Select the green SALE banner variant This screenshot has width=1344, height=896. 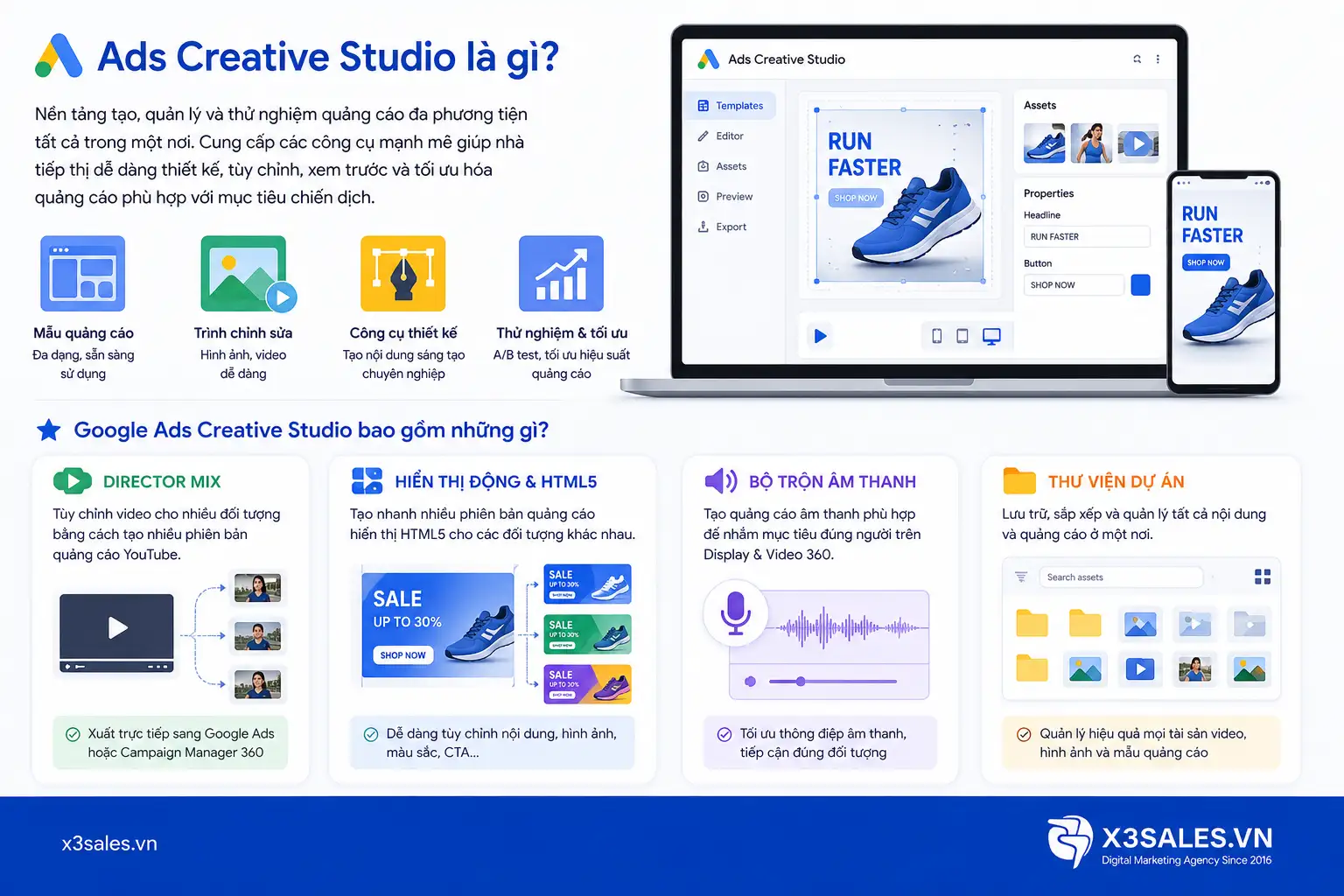tap(587, 634)
